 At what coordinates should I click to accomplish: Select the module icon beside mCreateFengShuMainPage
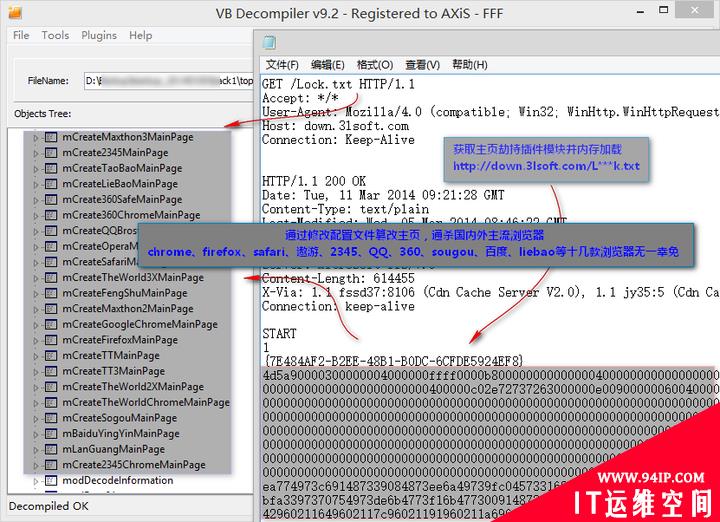tap(51, 293)
